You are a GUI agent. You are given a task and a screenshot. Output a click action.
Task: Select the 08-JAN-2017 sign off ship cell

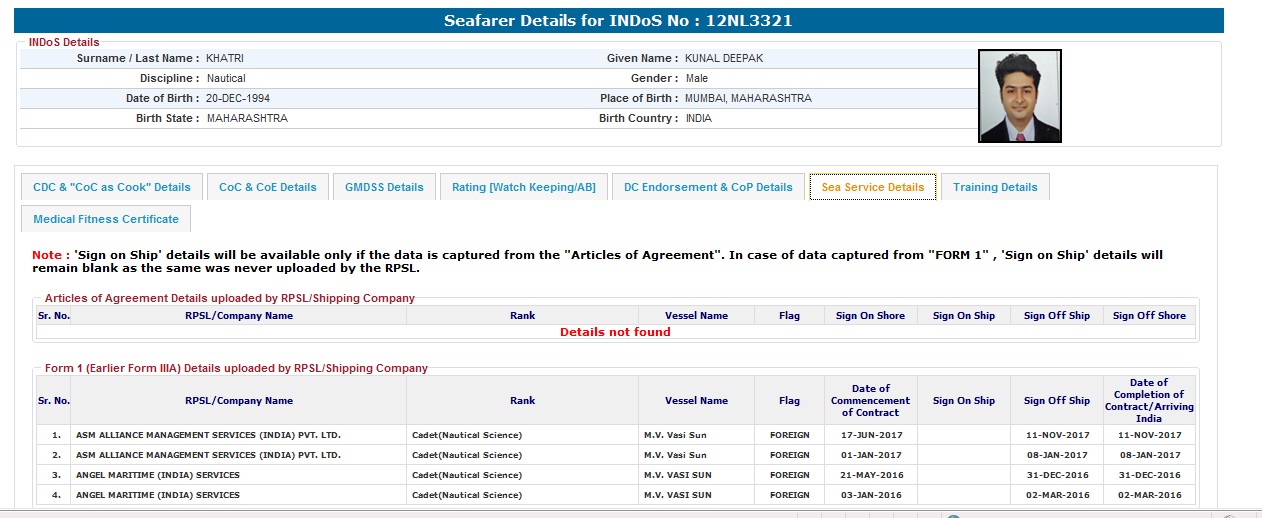point(1056,455)
